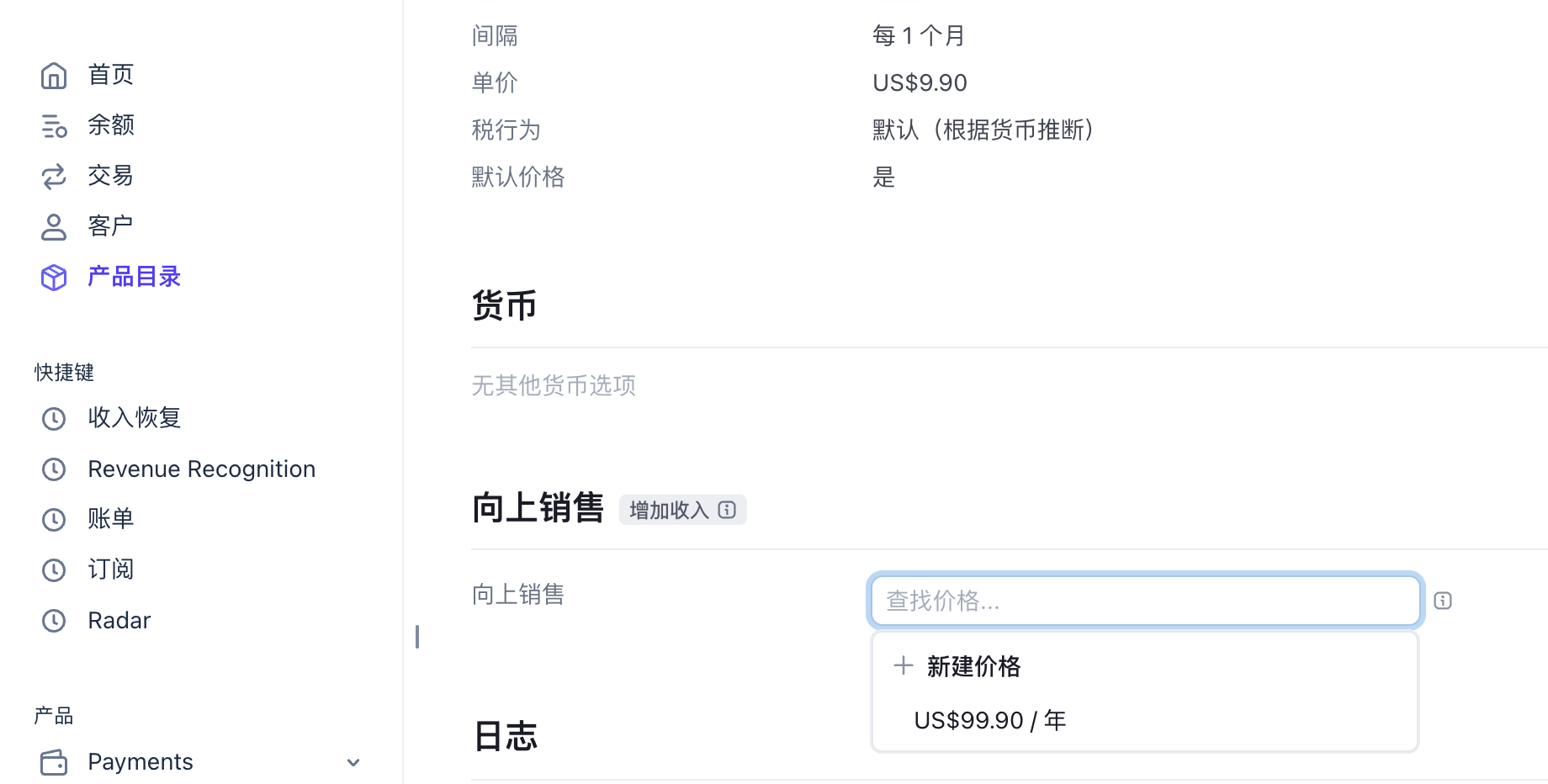Click the info icon in 增加收入 badge
The image size is (1548, 784).
(727, 510)
